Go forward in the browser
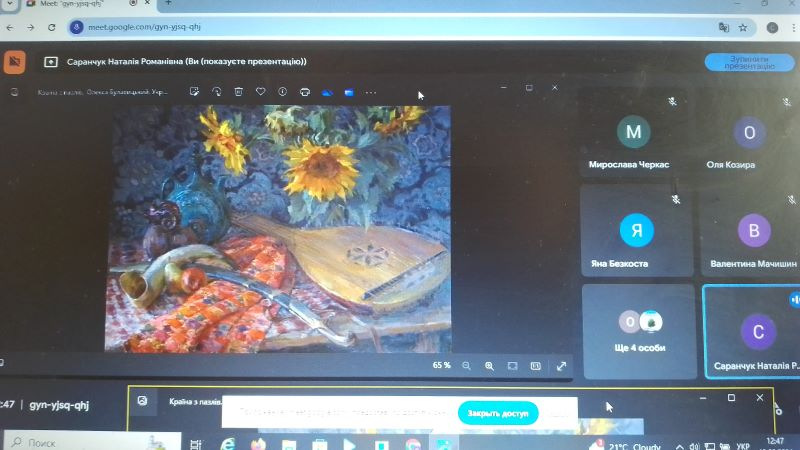Image resolution: width=800 pixels, height=450 pixels. (31, 28)
